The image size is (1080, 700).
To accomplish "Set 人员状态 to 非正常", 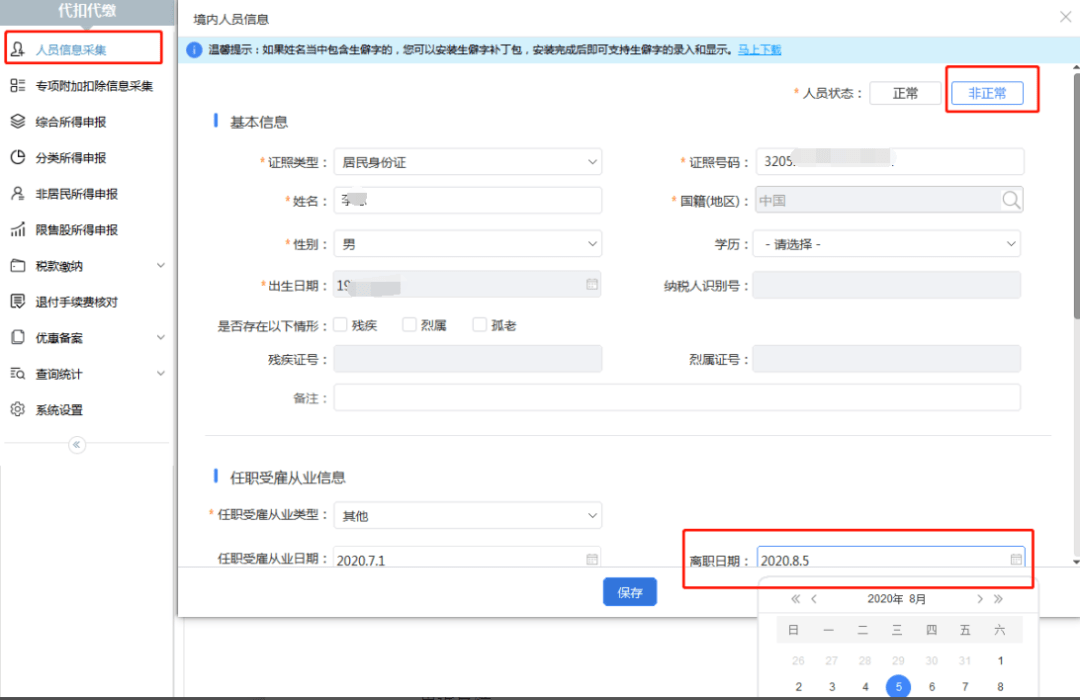I will pyautogui.click(x=987, y=93).
